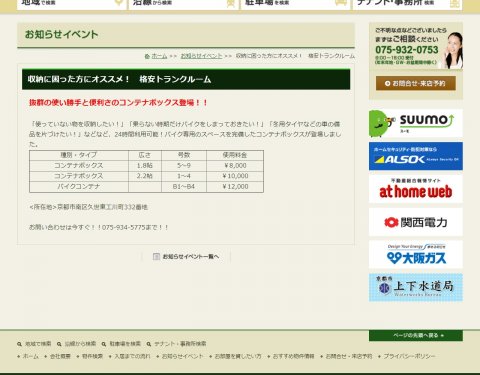
Task: Open the ALSOK security banner
Action: tap(416, 156)
